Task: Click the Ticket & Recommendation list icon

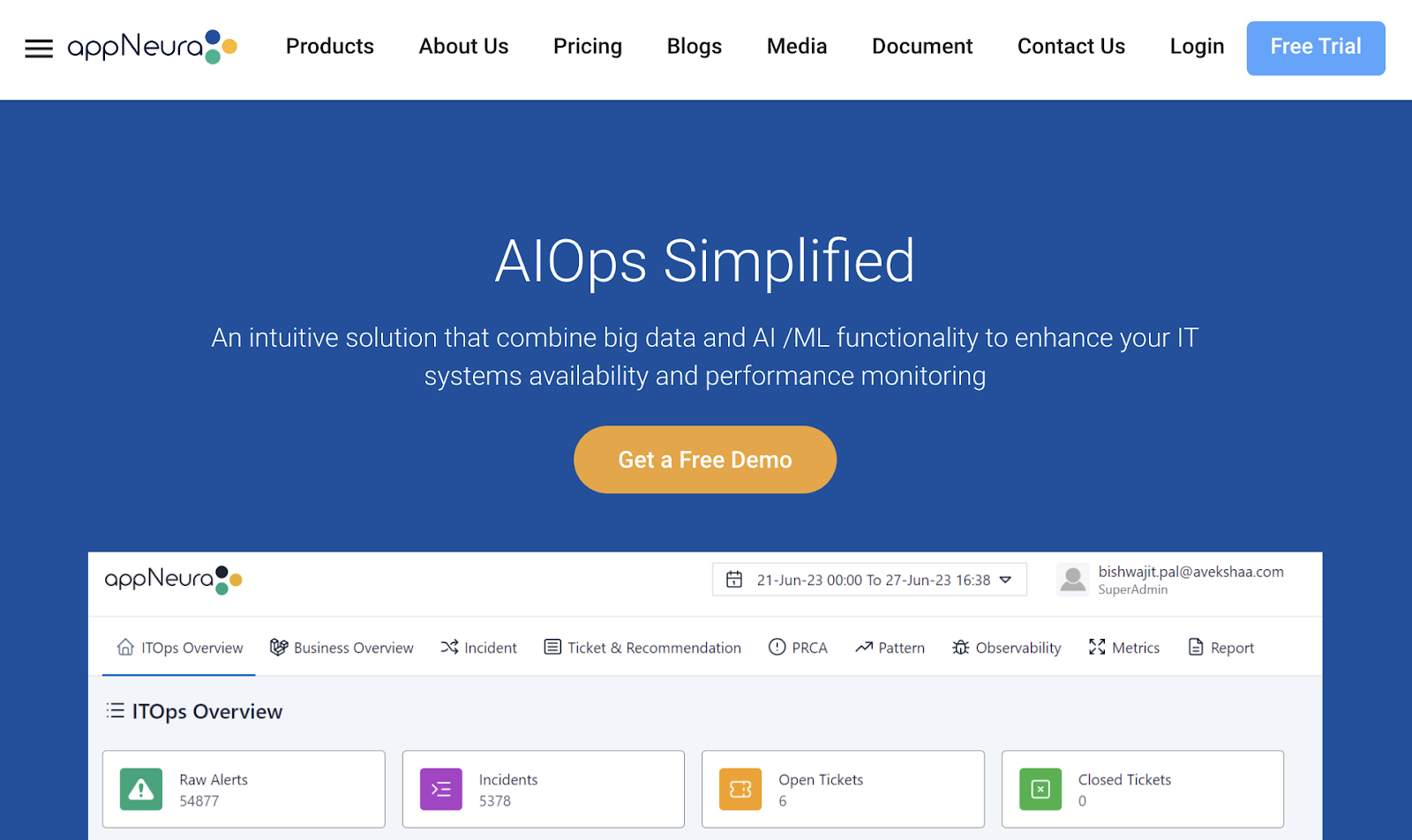Action: point(552,647)
